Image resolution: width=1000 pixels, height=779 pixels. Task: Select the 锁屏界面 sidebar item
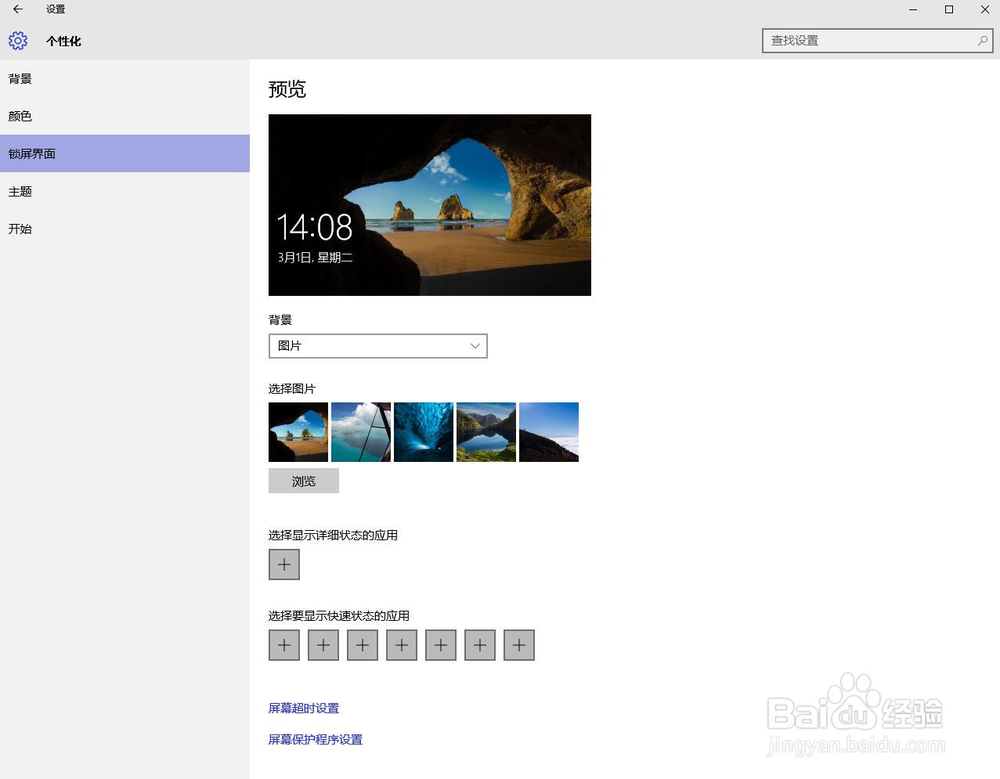click(x=125, y=154)
